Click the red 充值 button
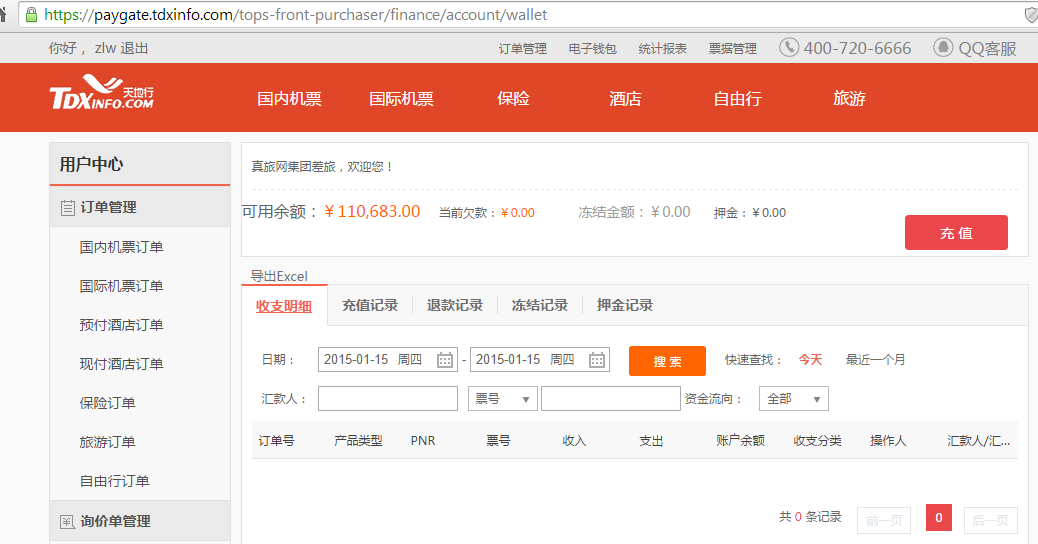 tap(956, 232)
